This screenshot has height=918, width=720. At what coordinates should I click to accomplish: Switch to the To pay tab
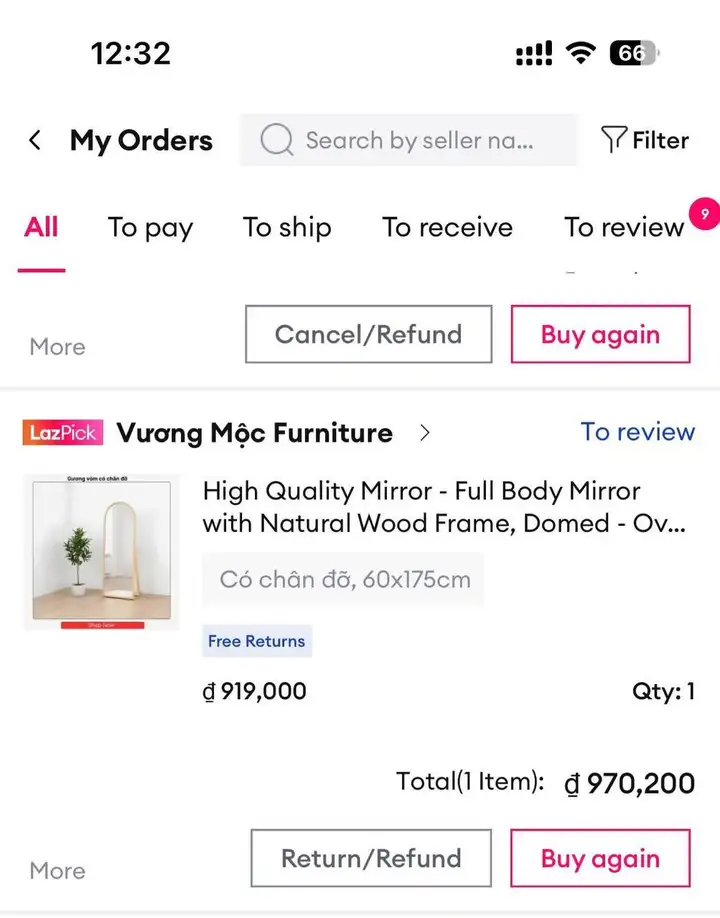(x=150, y=228)
